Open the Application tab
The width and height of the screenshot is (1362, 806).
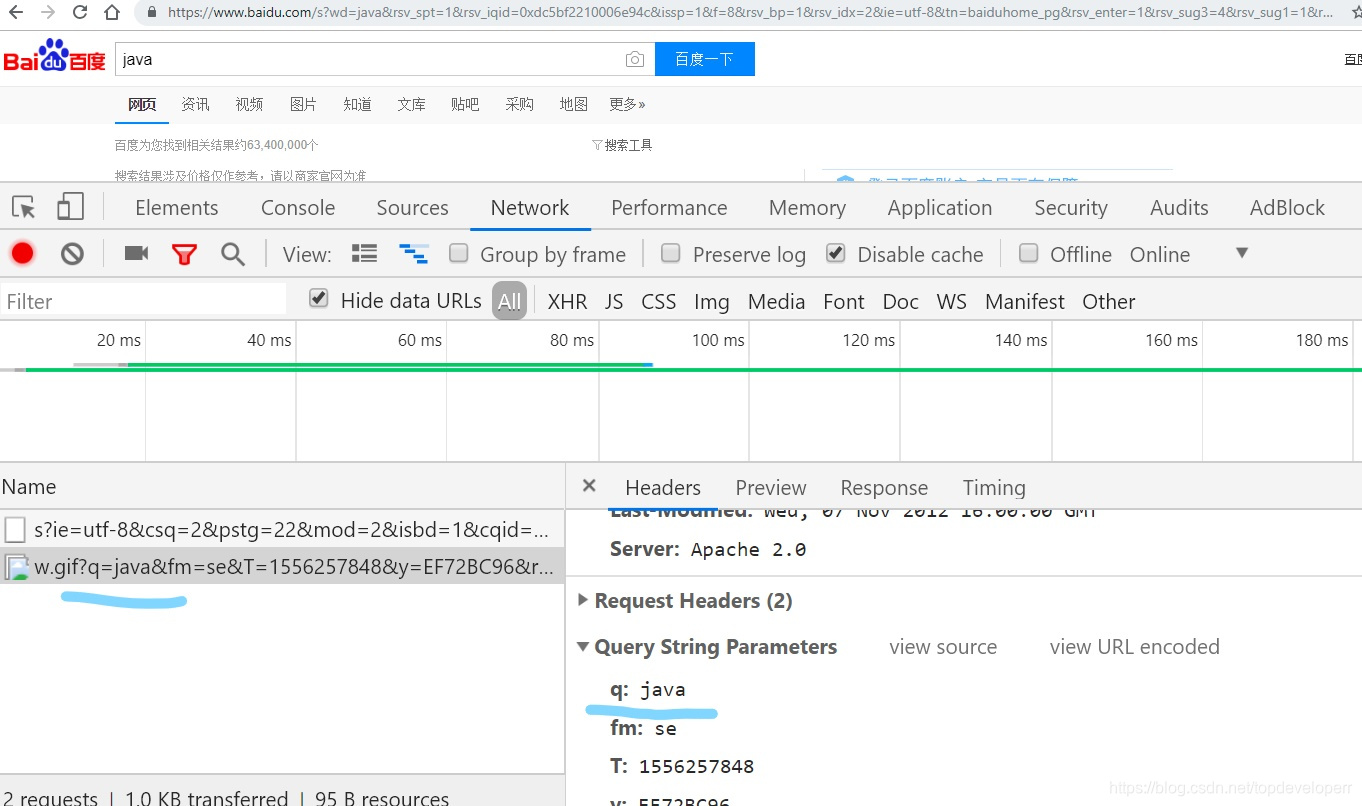pyautogui.click(x=940, y=208)
